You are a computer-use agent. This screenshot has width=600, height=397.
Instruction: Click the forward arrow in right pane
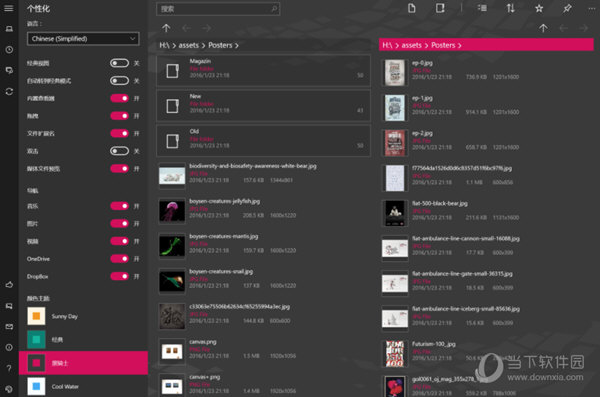584,28
